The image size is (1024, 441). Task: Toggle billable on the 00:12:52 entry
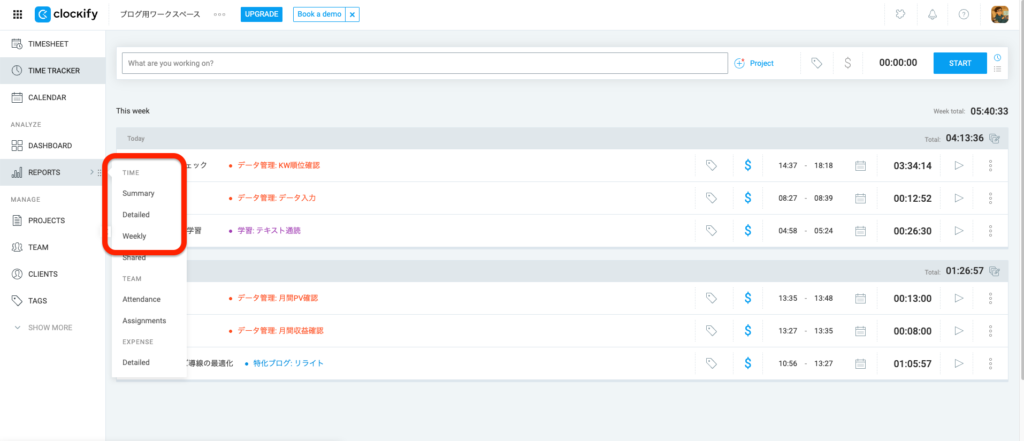(x=747, y=198)
